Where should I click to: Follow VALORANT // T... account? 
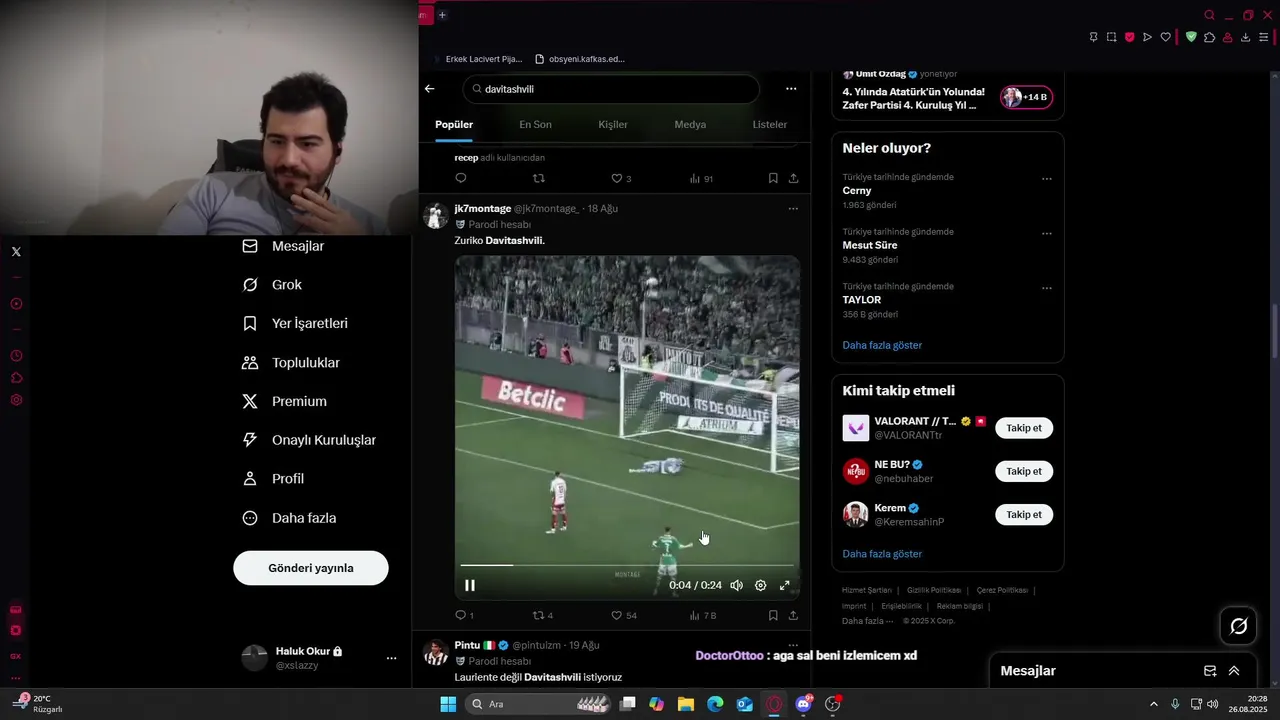[x=1024, y=428]
